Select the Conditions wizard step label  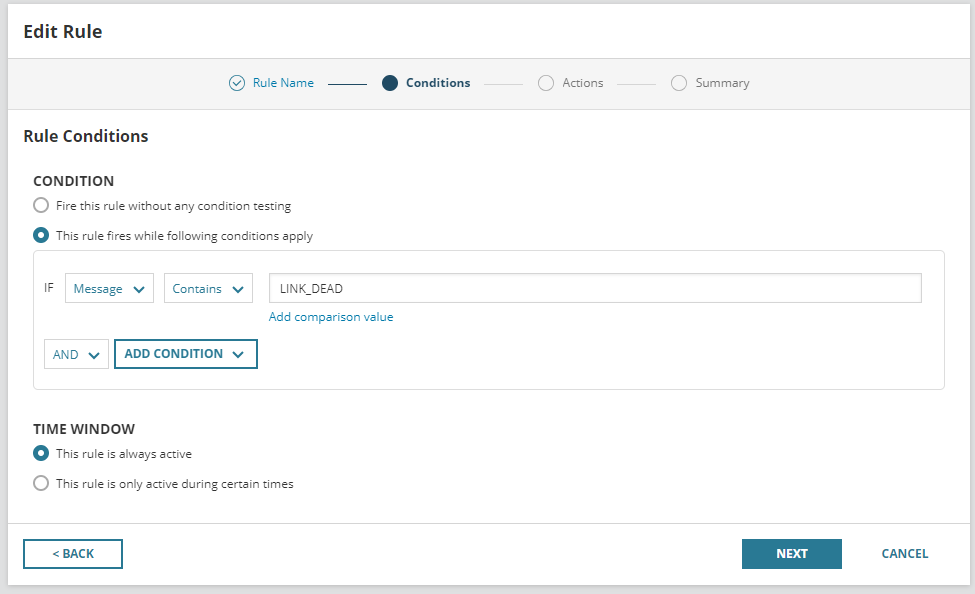click(x=438, y=83)
